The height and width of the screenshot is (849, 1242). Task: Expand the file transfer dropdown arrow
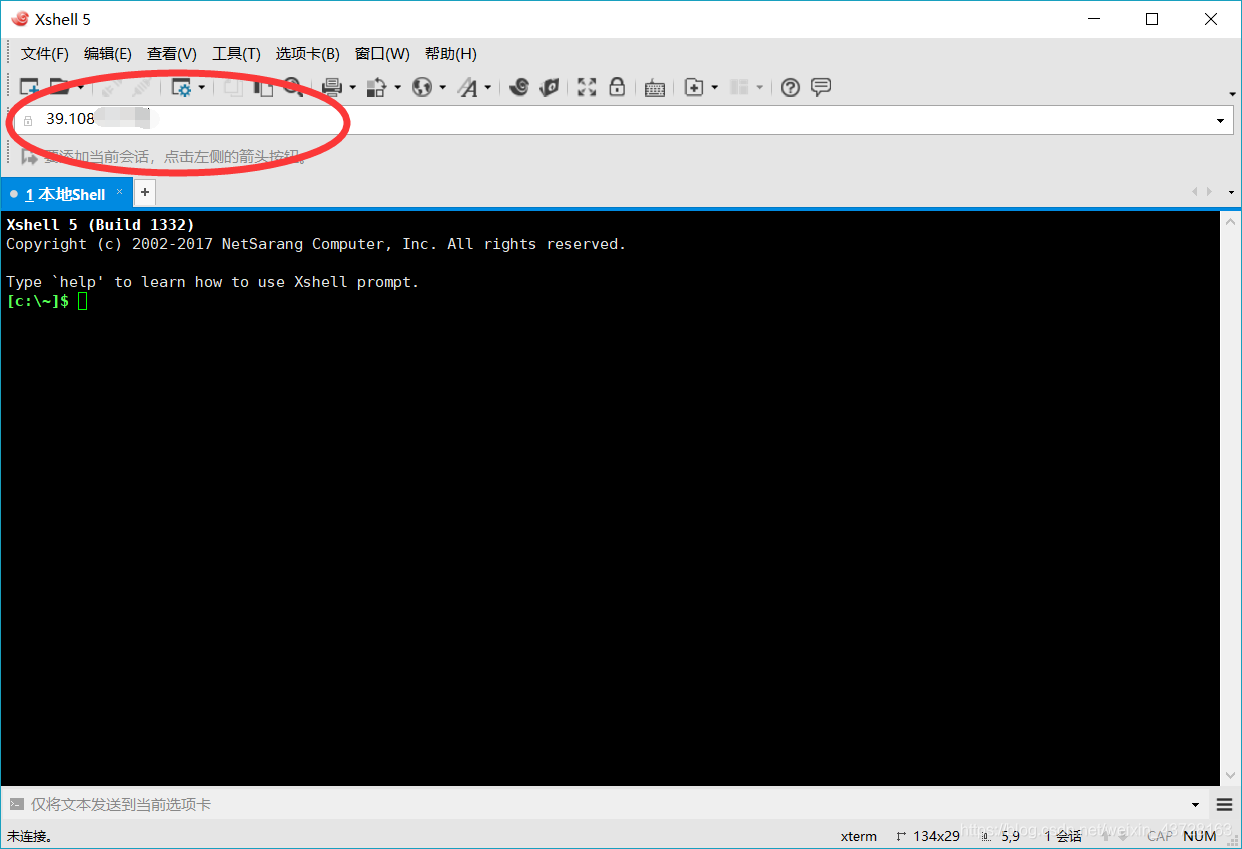(397, 88)
